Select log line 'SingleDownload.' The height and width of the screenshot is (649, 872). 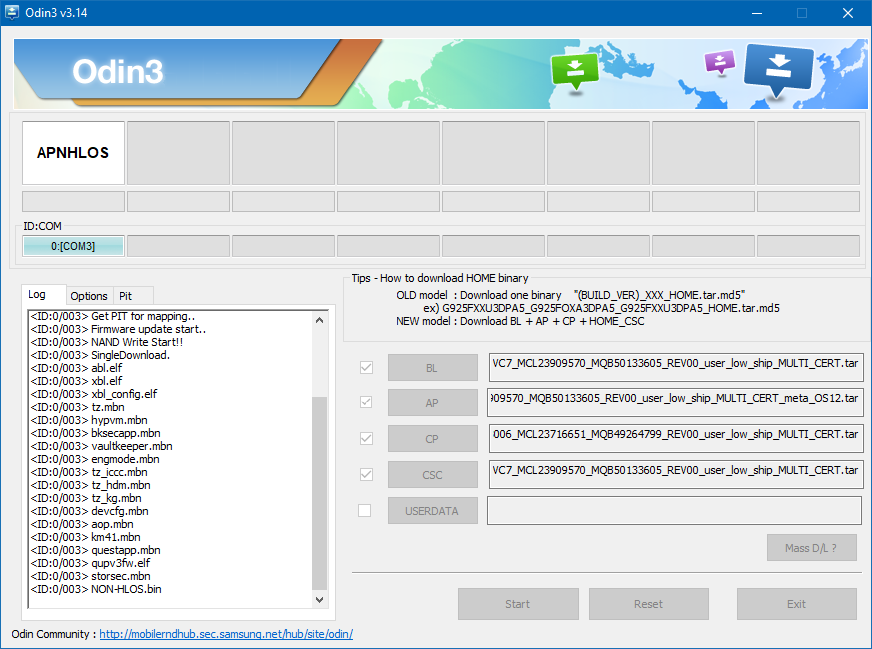100,355
